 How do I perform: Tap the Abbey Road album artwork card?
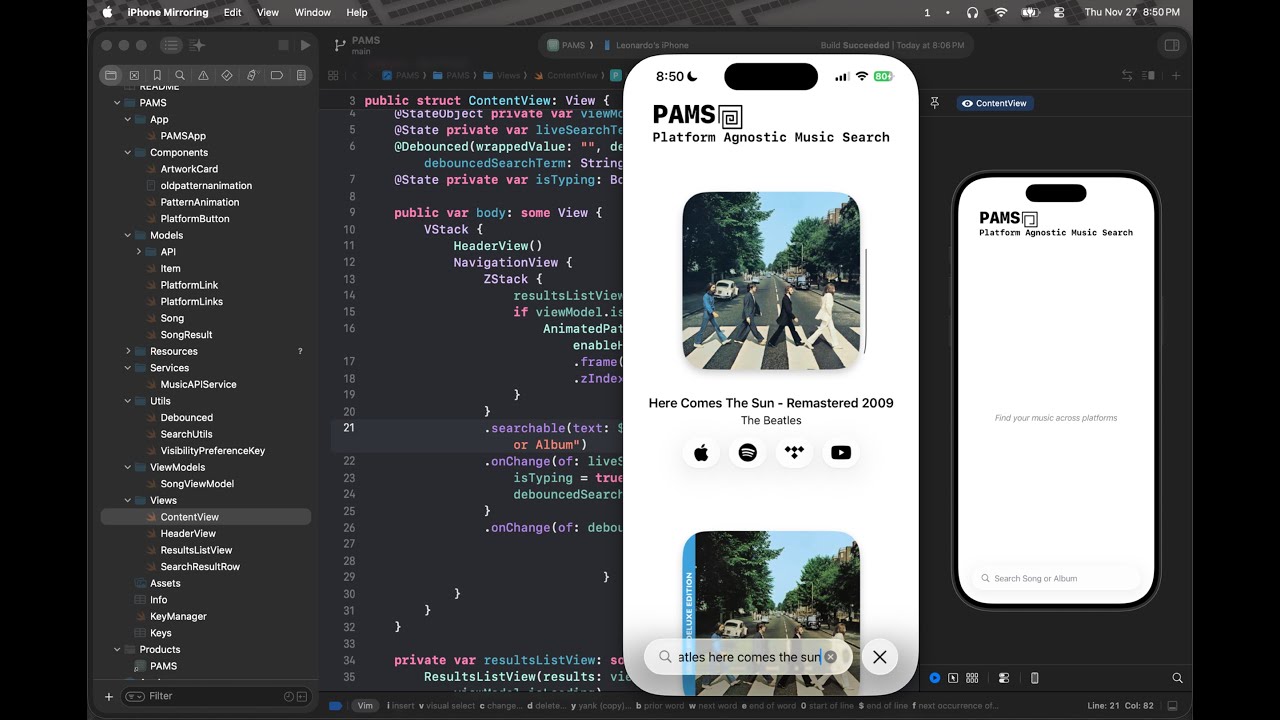[x=771, y=281]
